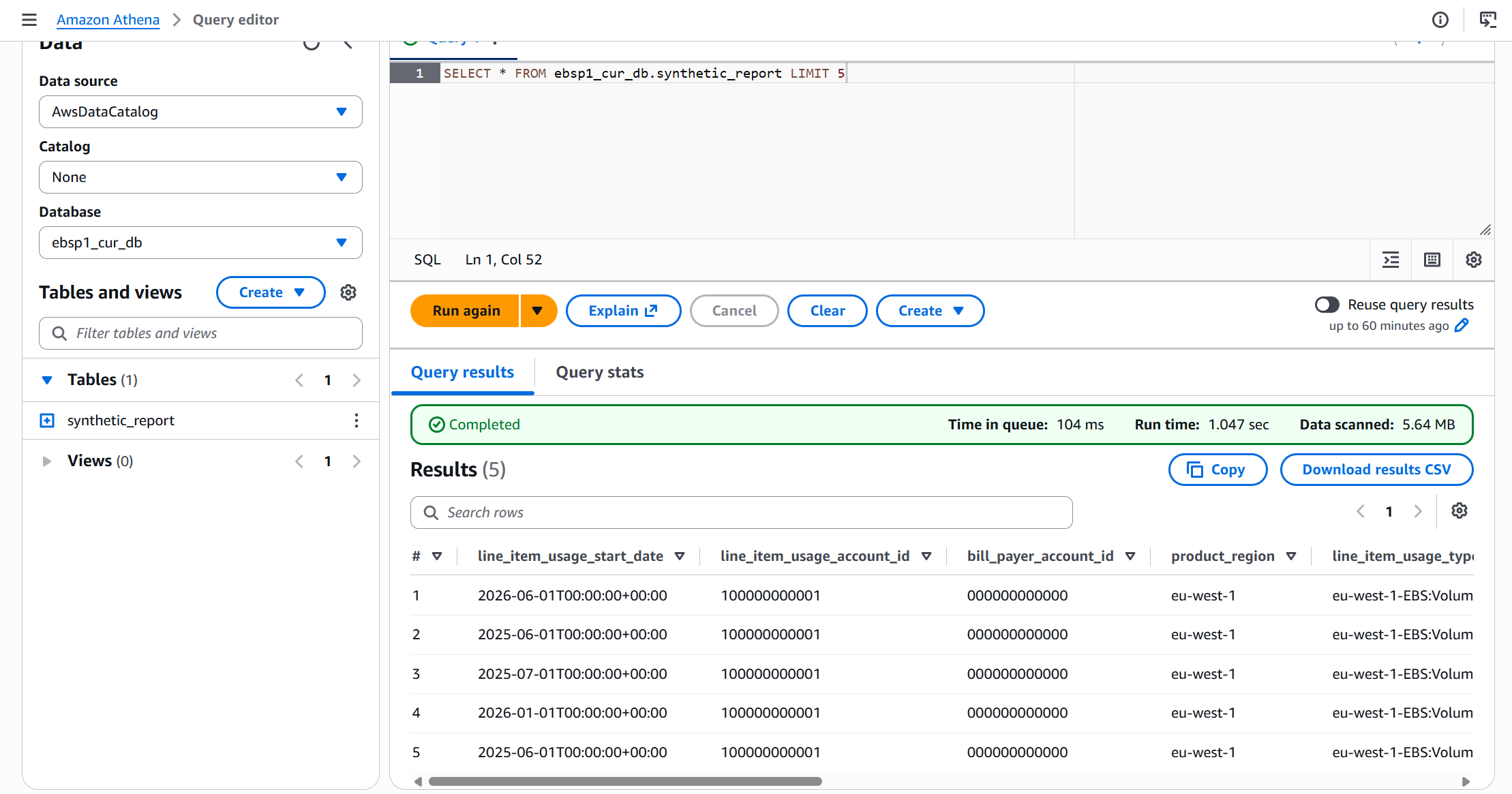Go to previous Views page
The image size is (1512, 794).
click(299, 461)
